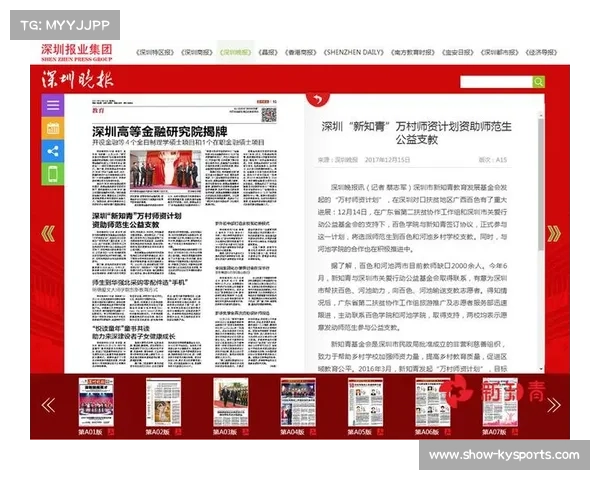Download PDF icon beside 第A07版

(x=515, y=432)
